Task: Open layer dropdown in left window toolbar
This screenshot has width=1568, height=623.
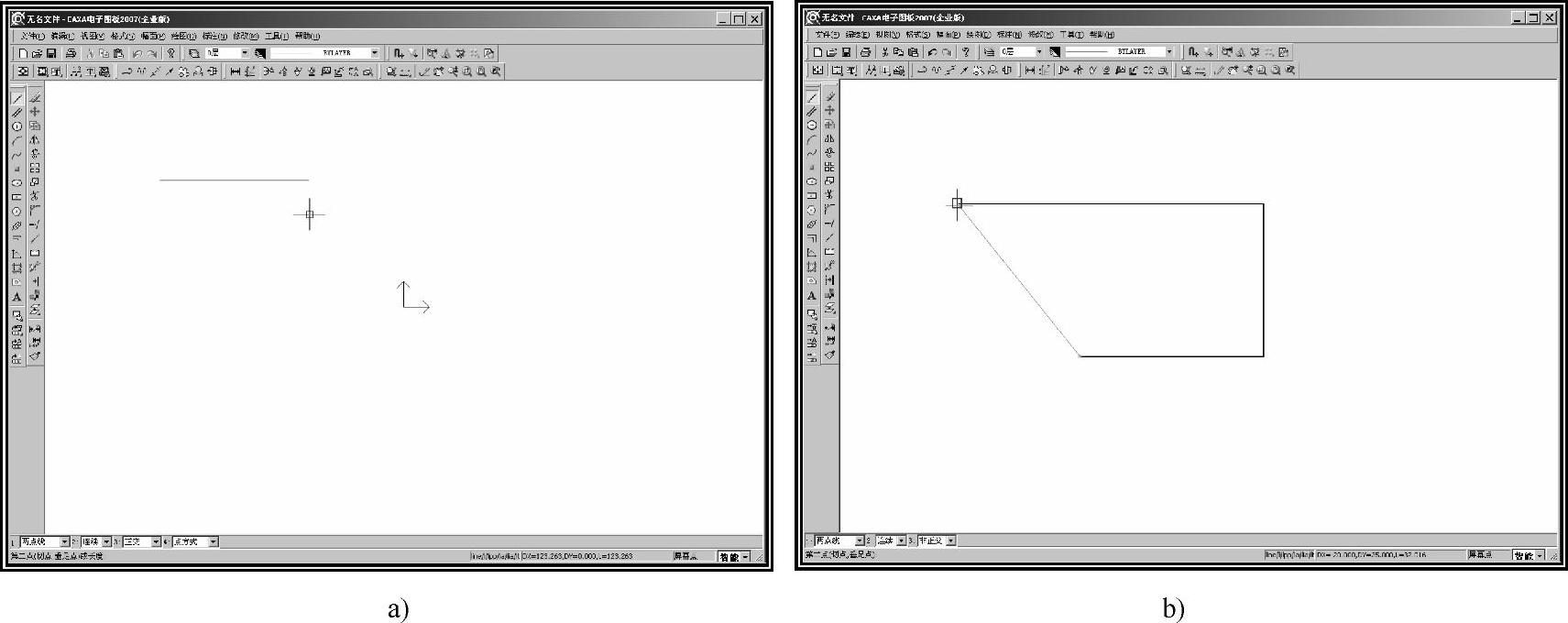Action: tap(245, 53)
